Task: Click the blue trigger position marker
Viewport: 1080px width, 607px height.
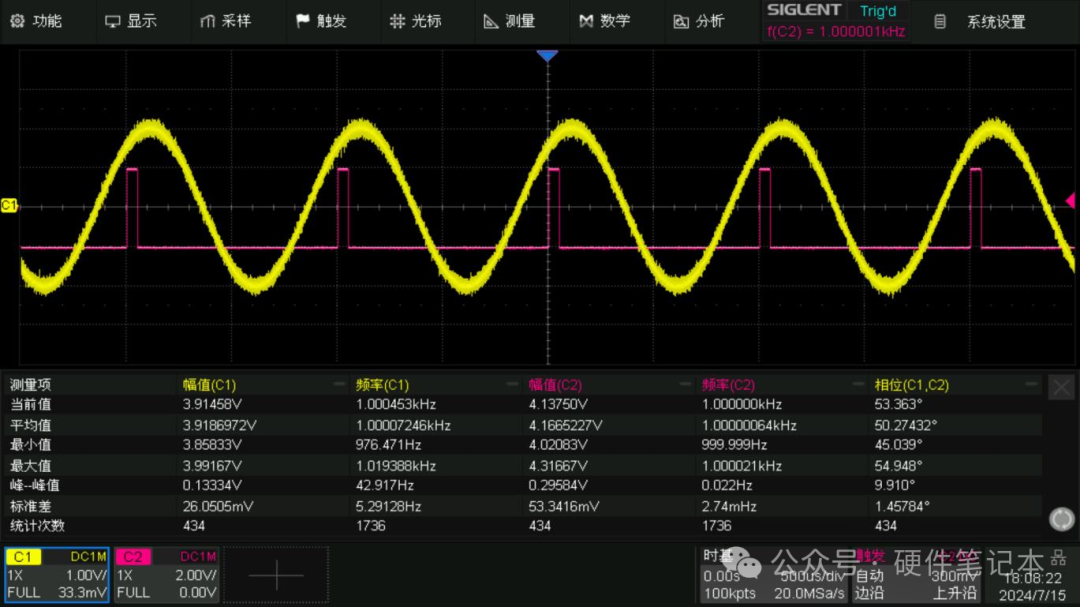Action: 547,56
